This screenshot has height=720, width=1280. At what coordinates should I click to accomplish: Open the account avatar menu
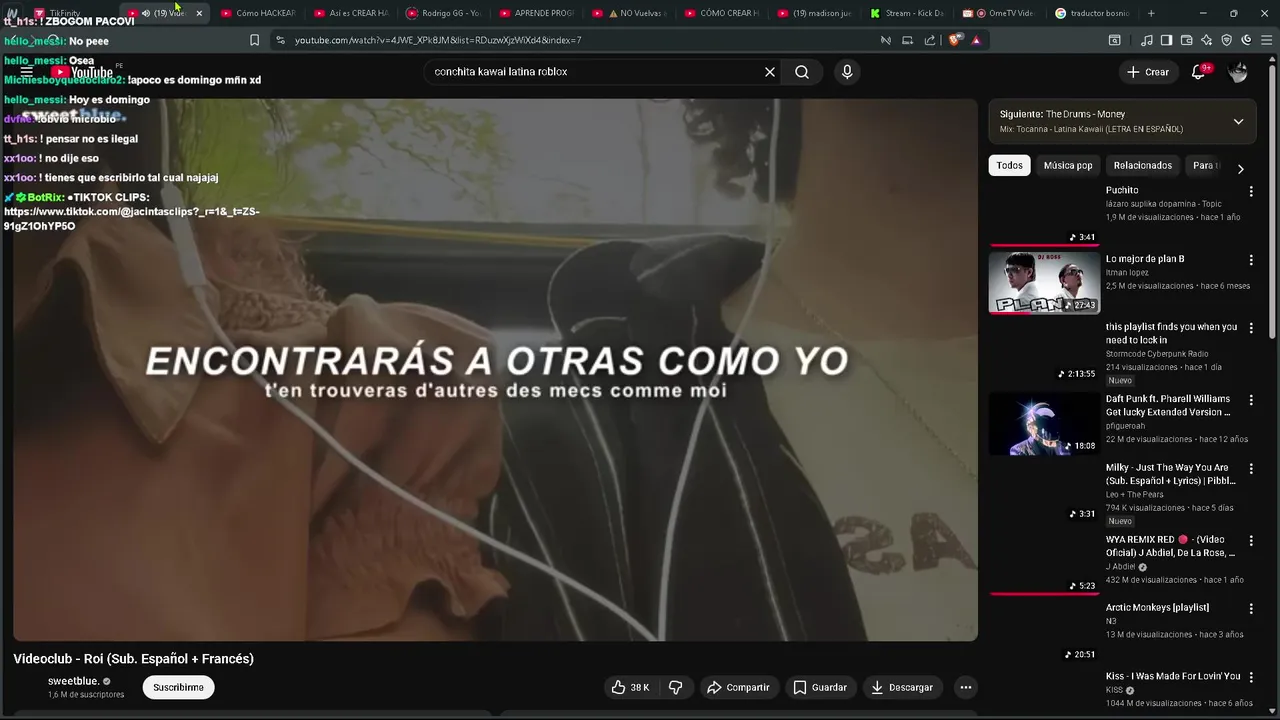[x=1238, y=72]
